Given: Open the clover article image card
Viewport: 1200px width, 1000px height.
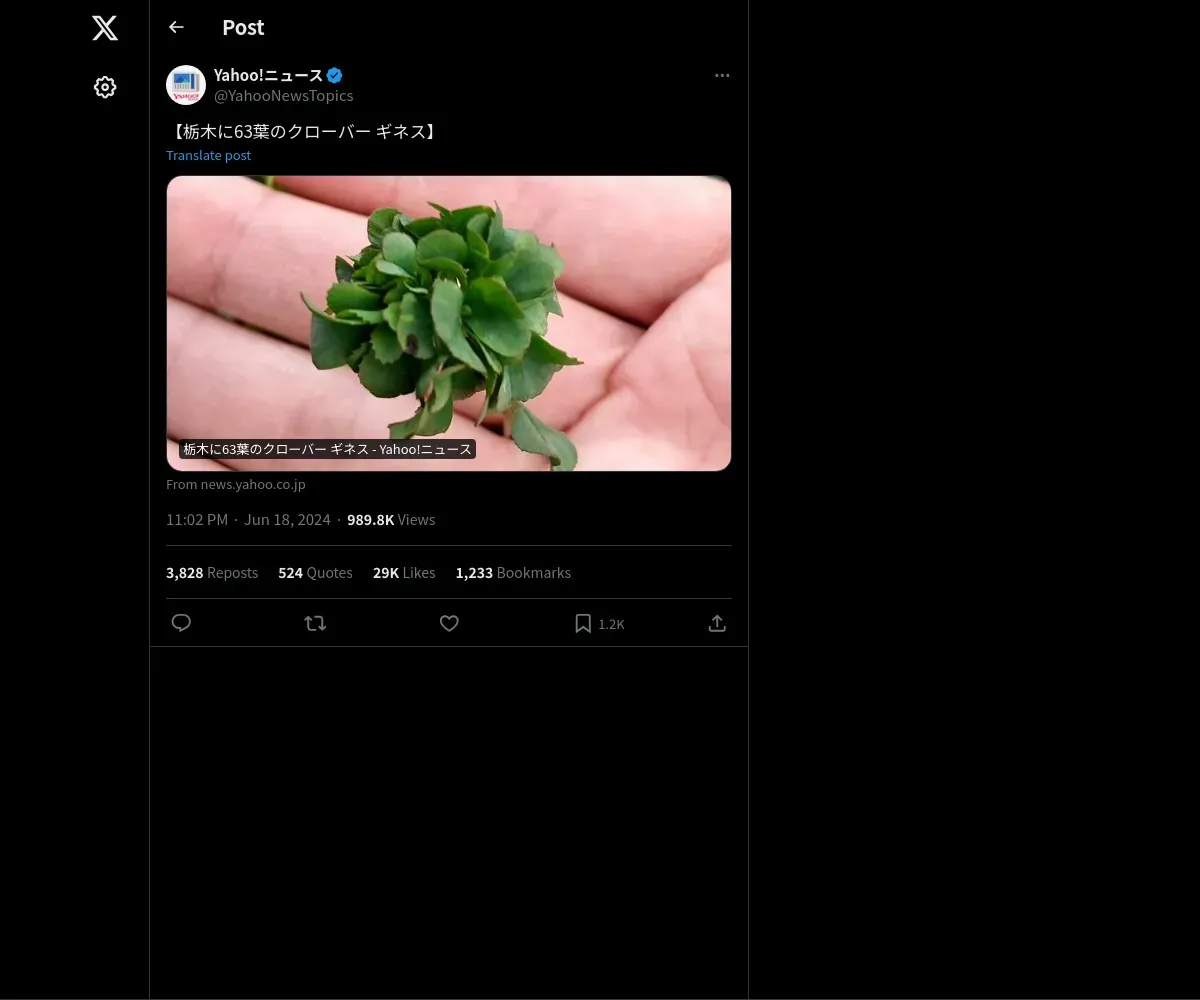Looking at the screenshot, I should pos(449,323).
